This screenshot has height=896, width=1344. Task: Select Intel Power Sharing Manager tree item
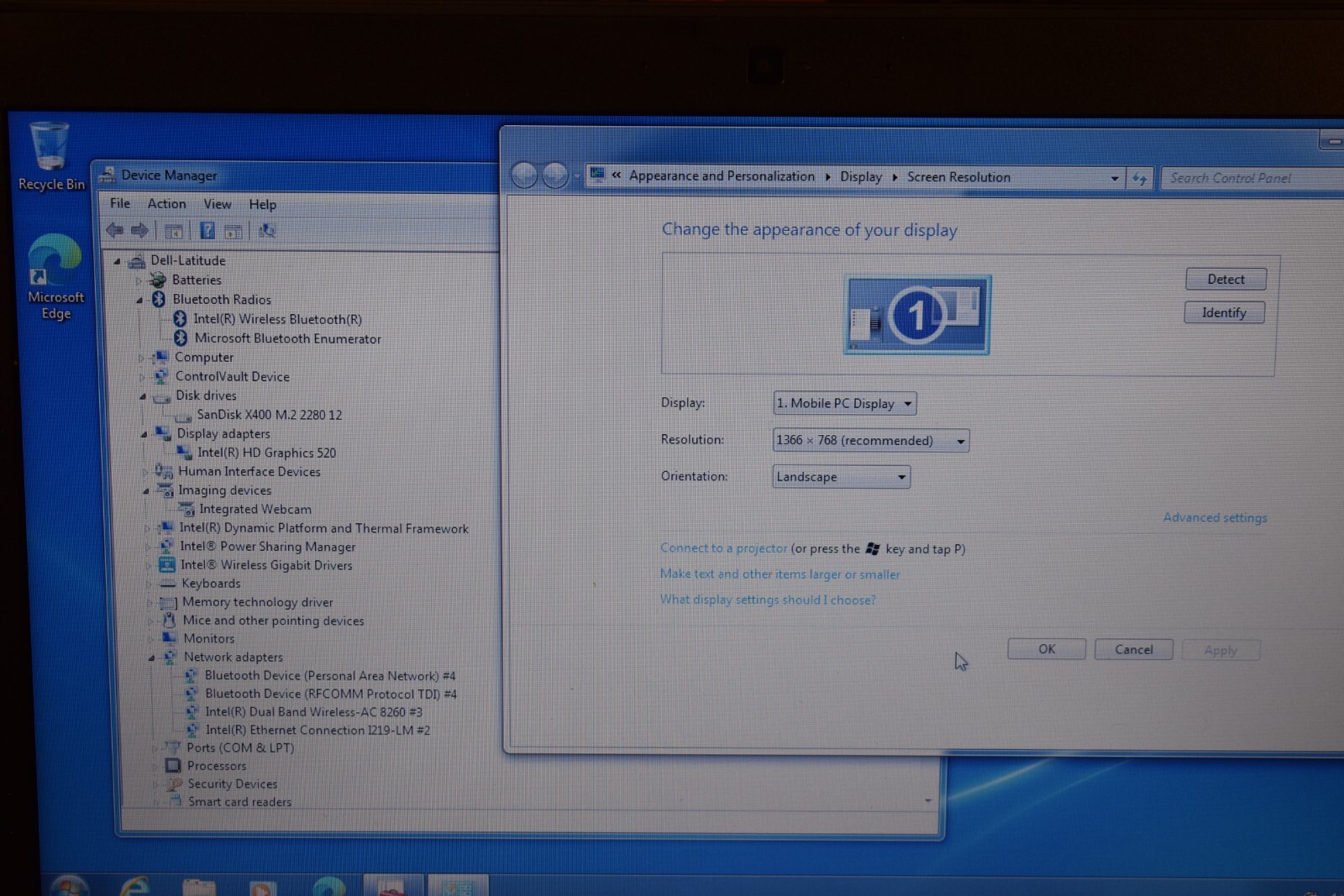coord(267,547)
